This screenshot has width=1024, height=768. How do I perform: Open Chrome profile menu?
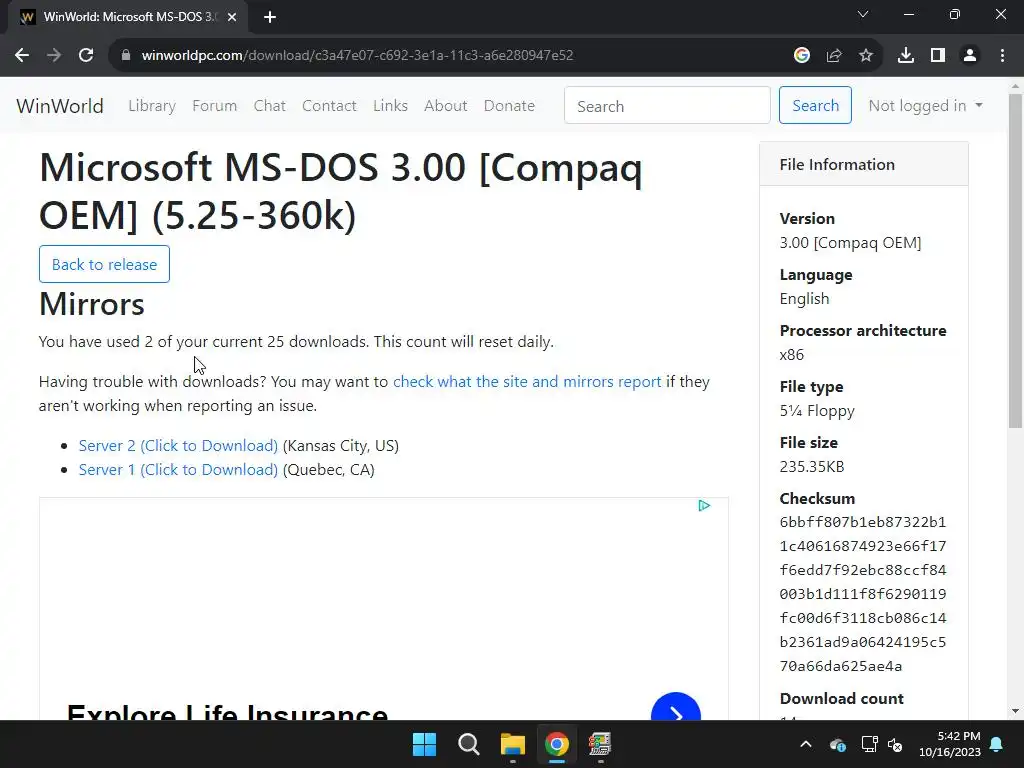point(970,56)
